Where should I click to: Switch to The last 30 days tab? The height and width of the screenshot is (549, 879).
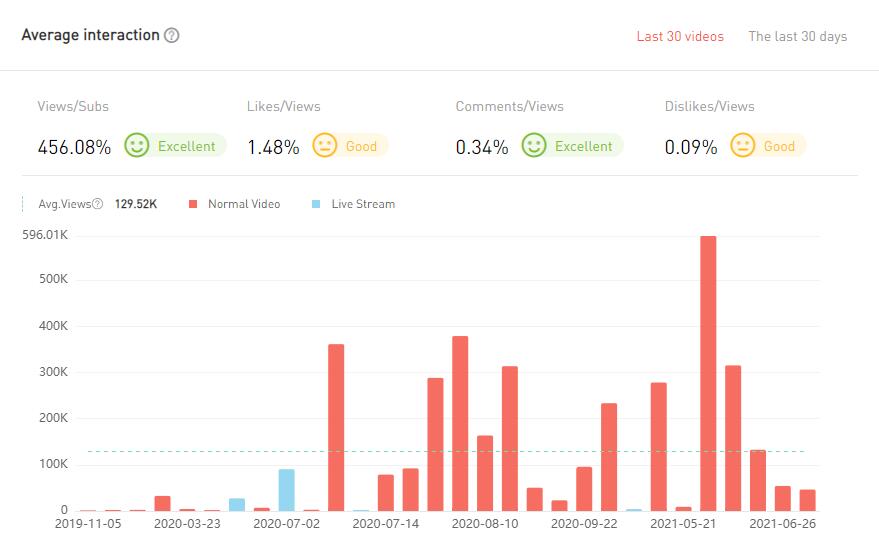797,37
